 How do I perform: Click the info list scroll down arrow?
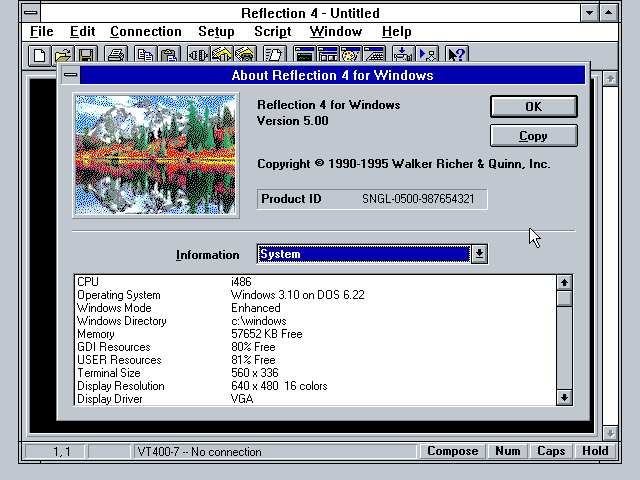click(564, 397)
